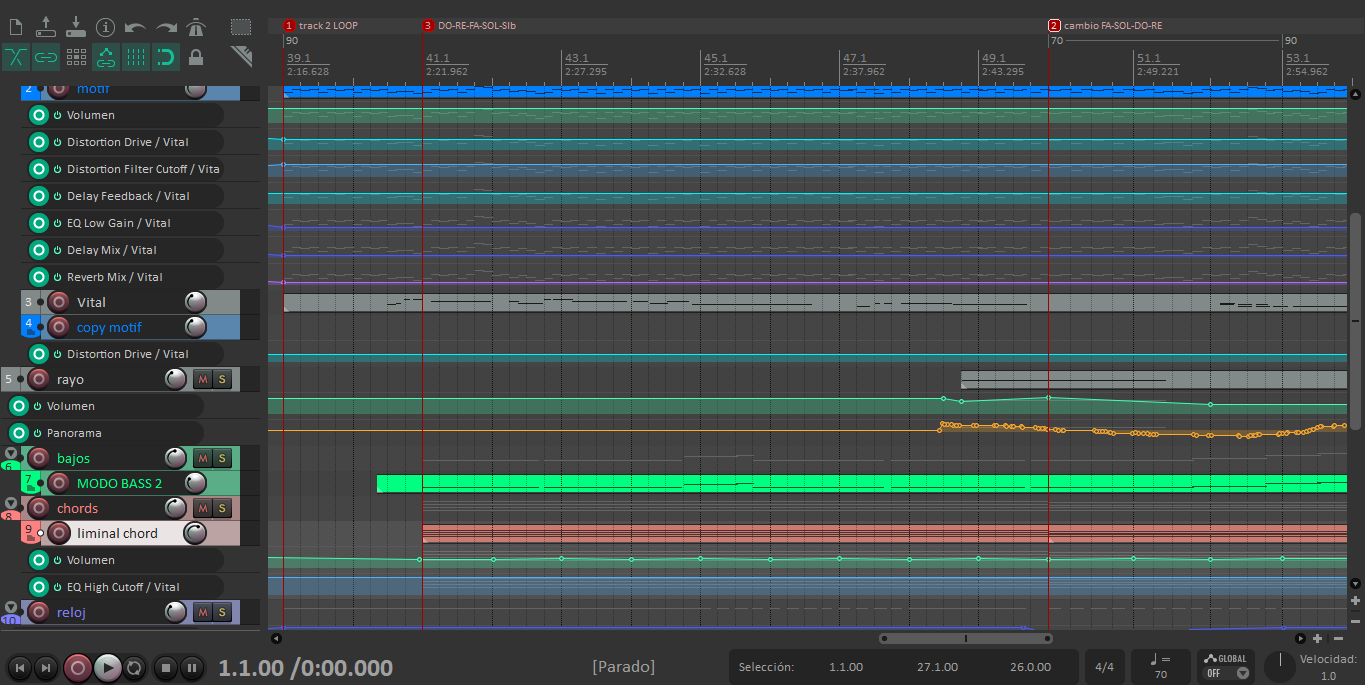Select the marquee selection tool icon
Image resolution: width=1365 pixels, height=685 pixels.
point(241,27)
